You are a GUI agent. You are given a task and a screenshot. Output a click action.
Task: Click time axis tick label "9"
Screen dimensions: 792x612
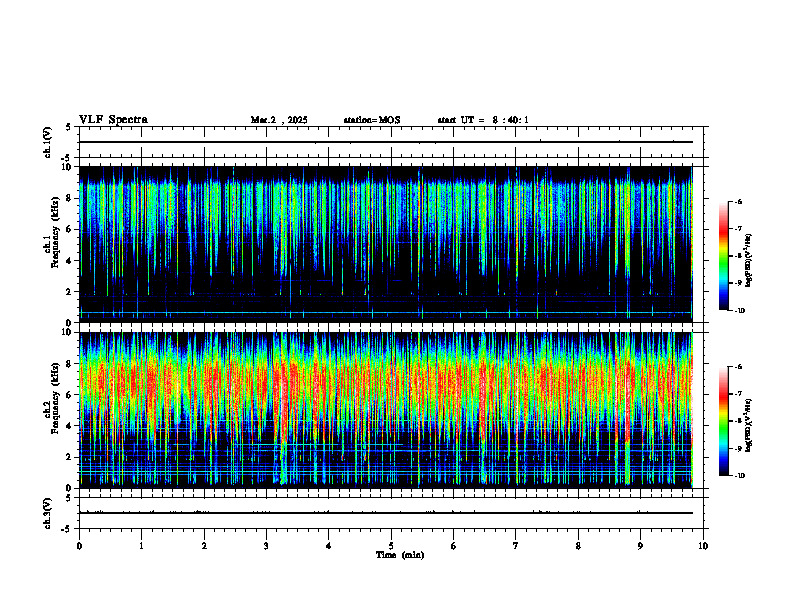[640, 545]
